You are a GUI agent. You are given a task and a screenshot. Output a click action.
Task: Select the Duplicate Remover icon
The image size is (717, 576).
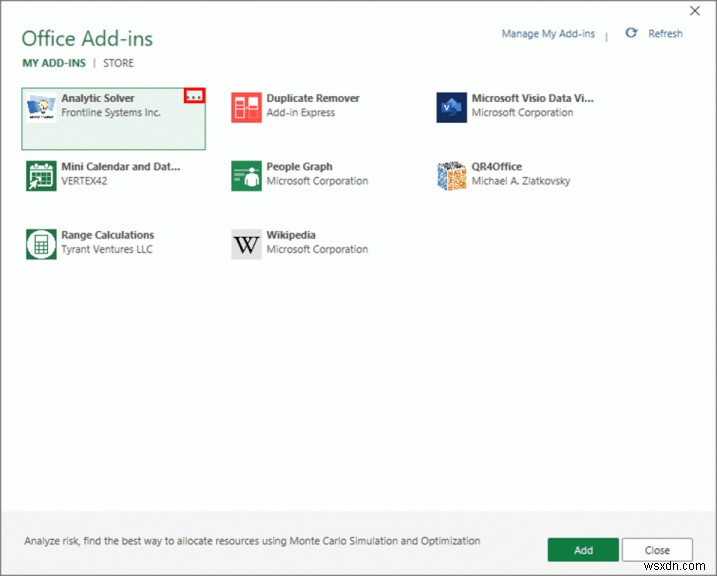(x=246, y=108)
